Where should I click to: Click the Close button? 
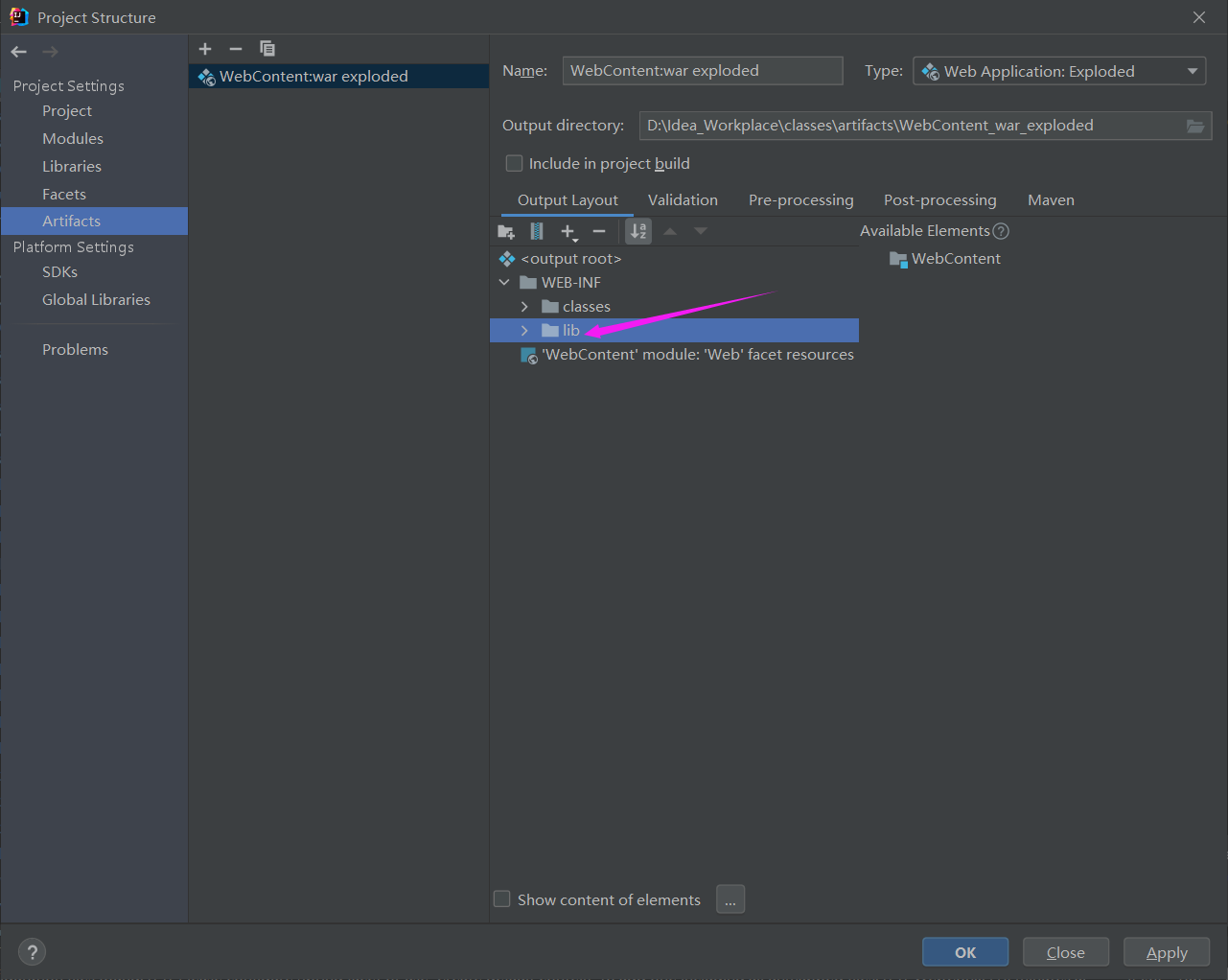1066,952
